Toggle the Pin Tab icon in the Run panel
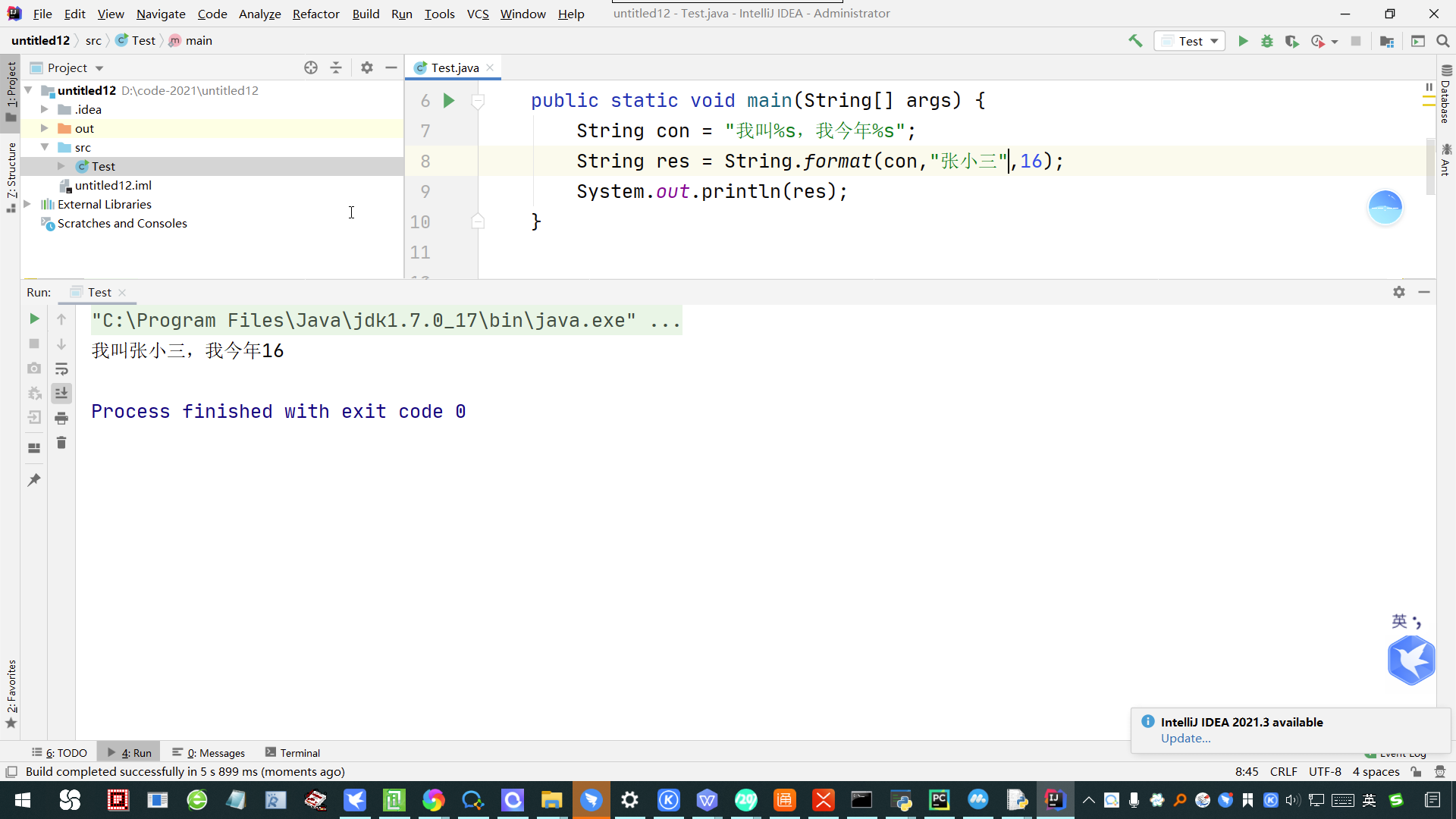Viewport: 1456px width, 819px height. point(34,480)
